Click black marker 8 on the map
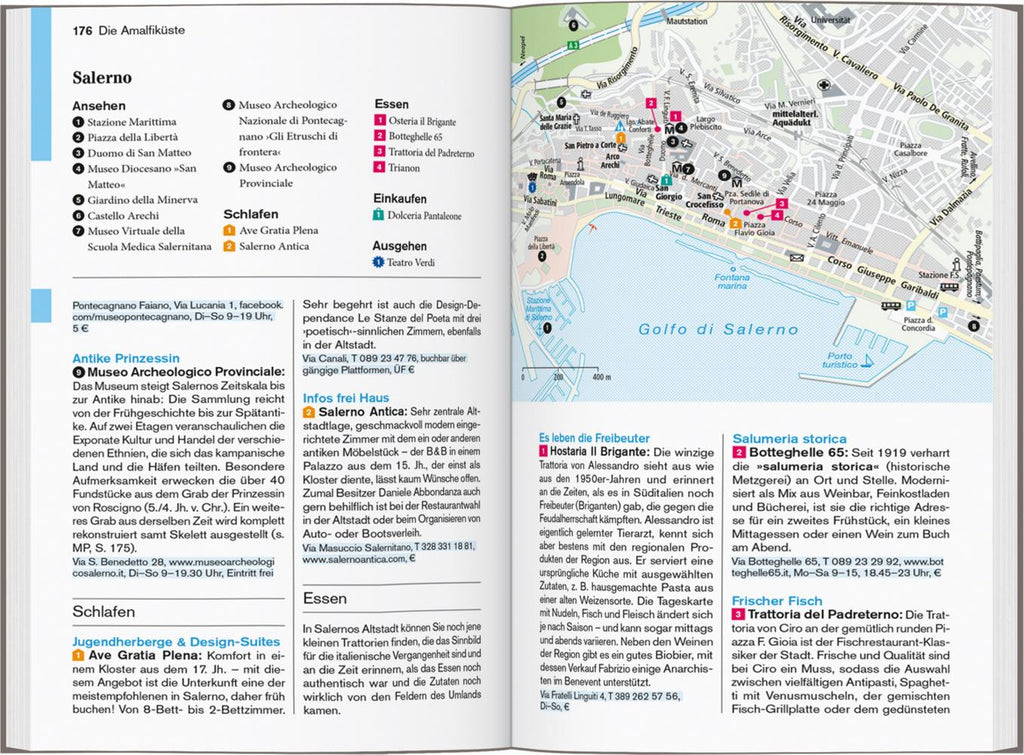 coord(974,326)
